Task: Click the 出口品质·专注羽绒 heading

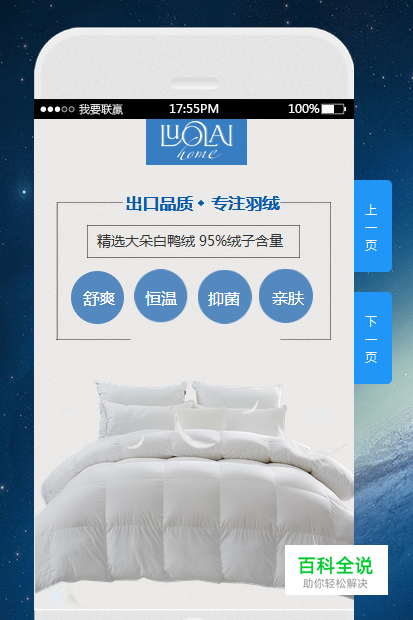Action: 203,203
